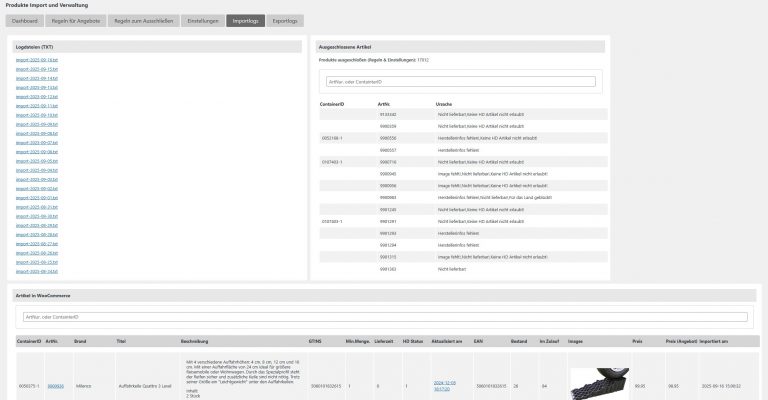Viewport: 768px width, 400px height.
Task: Click the Brand column header in WooCommerce table
Action: pyautogui.click(x=82, y=341)
